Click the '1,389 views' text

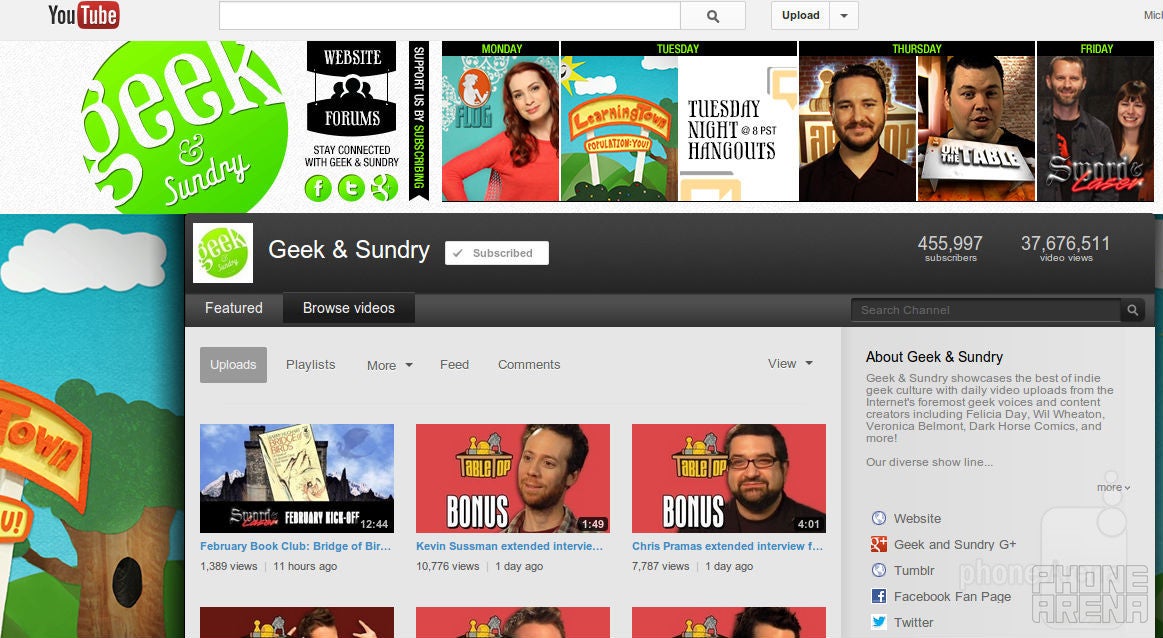pos(228,566)
